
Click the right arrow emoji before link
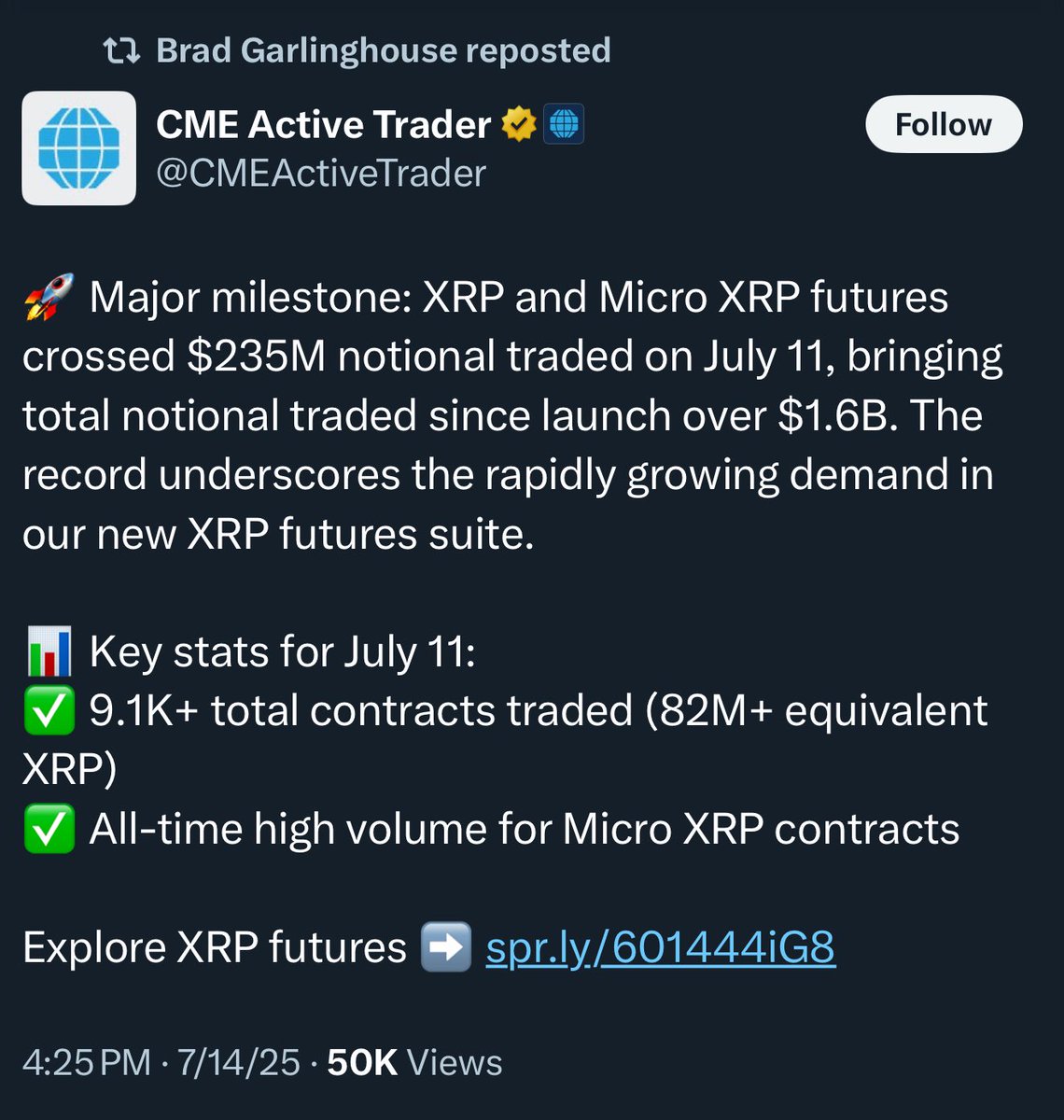coord(446,947)
